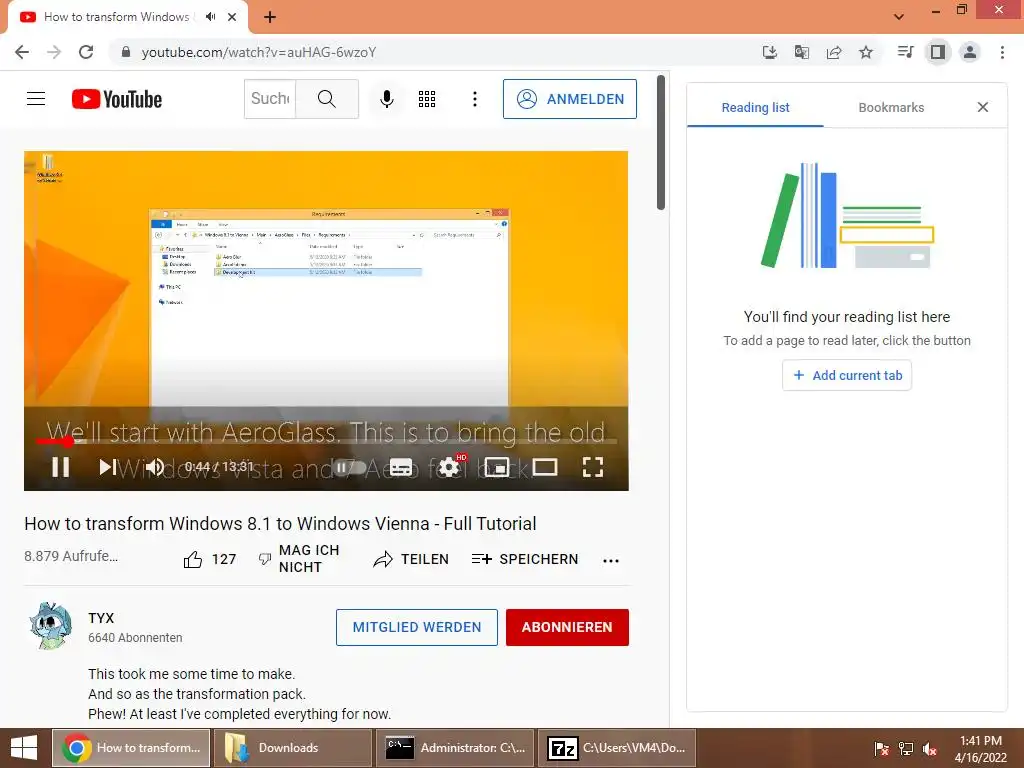
Task: Open the Chrome profile avatar
Action: click(x=970, y=52)
